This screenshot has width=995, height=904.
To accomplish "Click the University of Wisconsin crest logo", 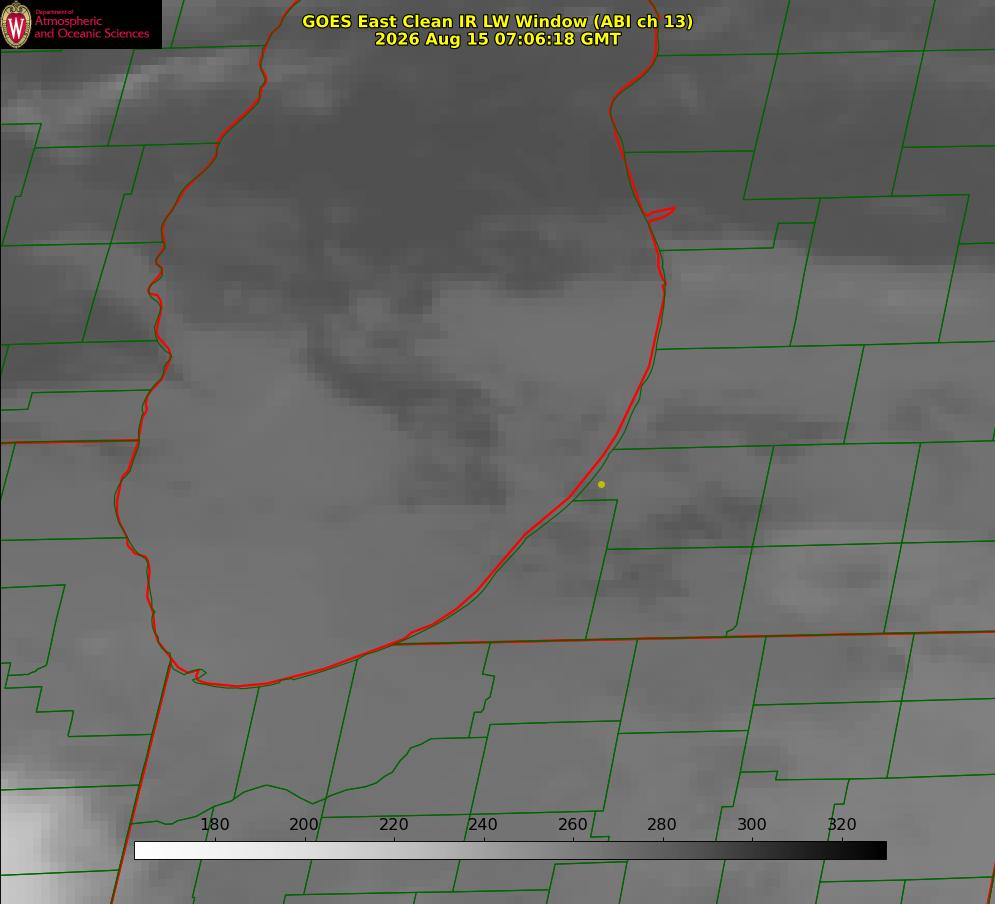I will 16,25.
